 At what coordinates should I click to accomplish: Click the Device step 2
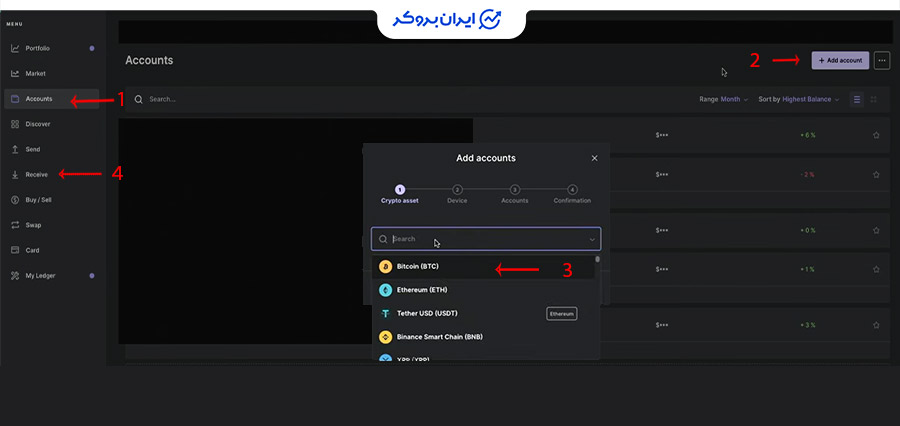coord(457,194)
